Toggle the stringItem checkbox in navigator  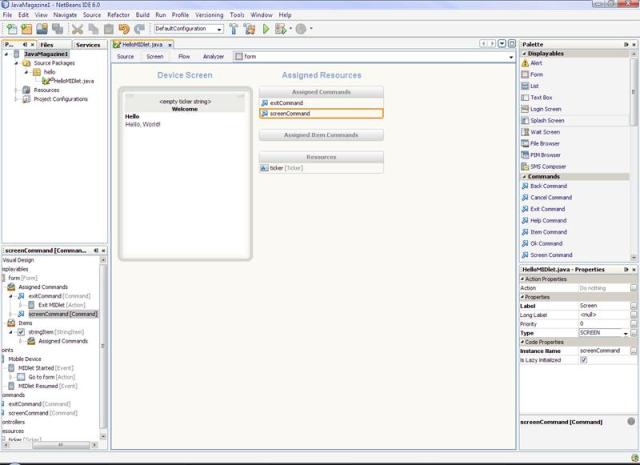21,332
